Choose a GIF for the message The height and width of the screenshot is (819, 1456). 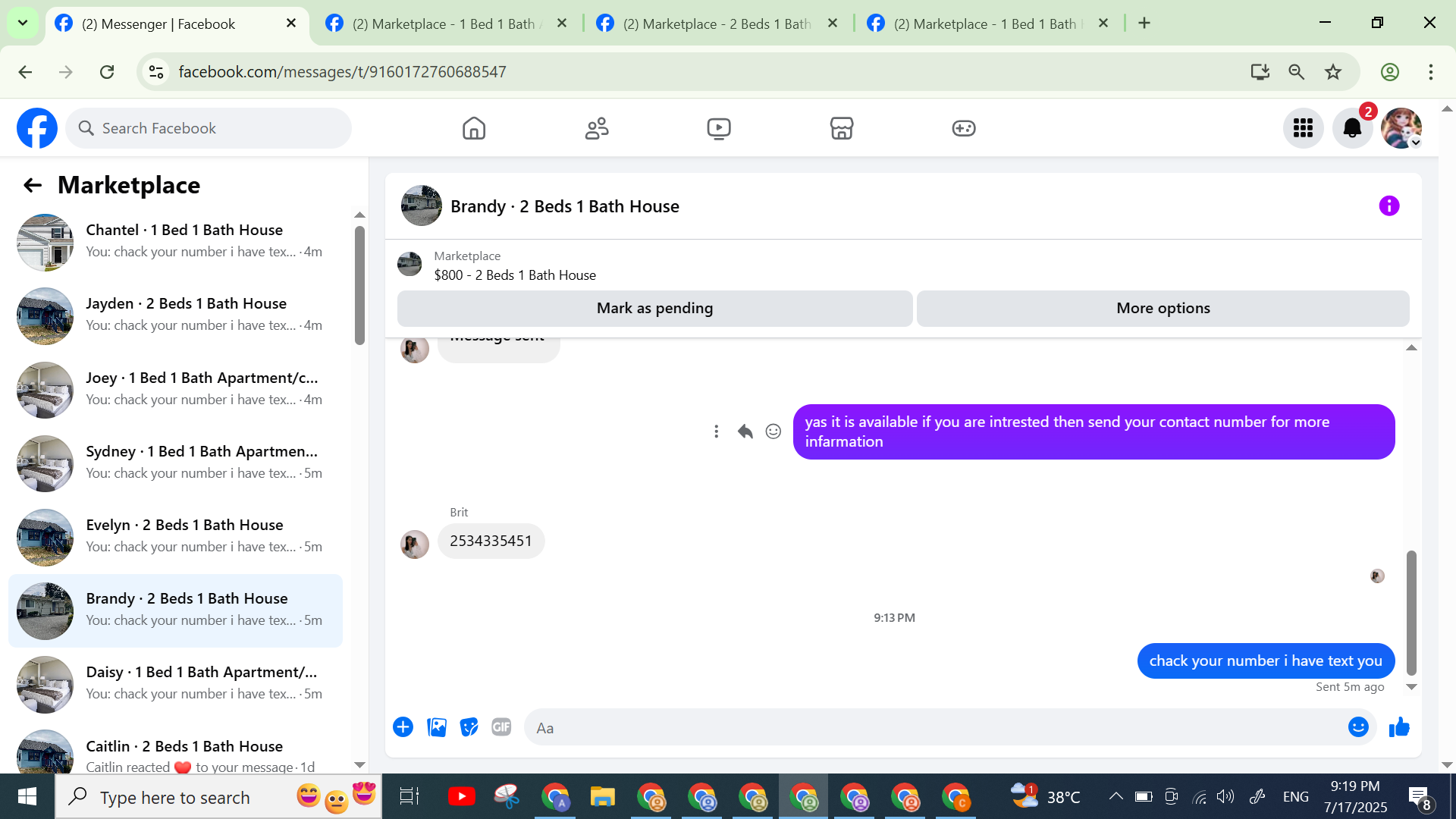point(501,727)
